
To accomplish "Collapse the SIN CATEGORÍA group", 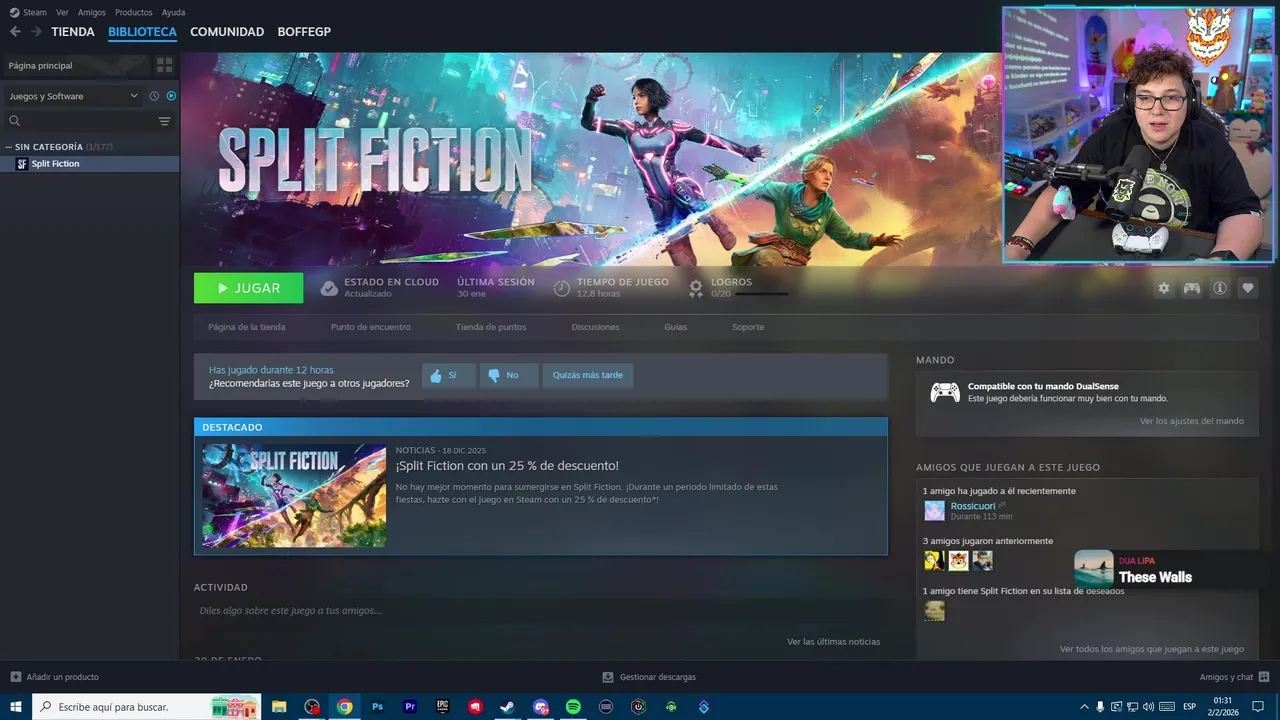I will [x=8, y=147].
